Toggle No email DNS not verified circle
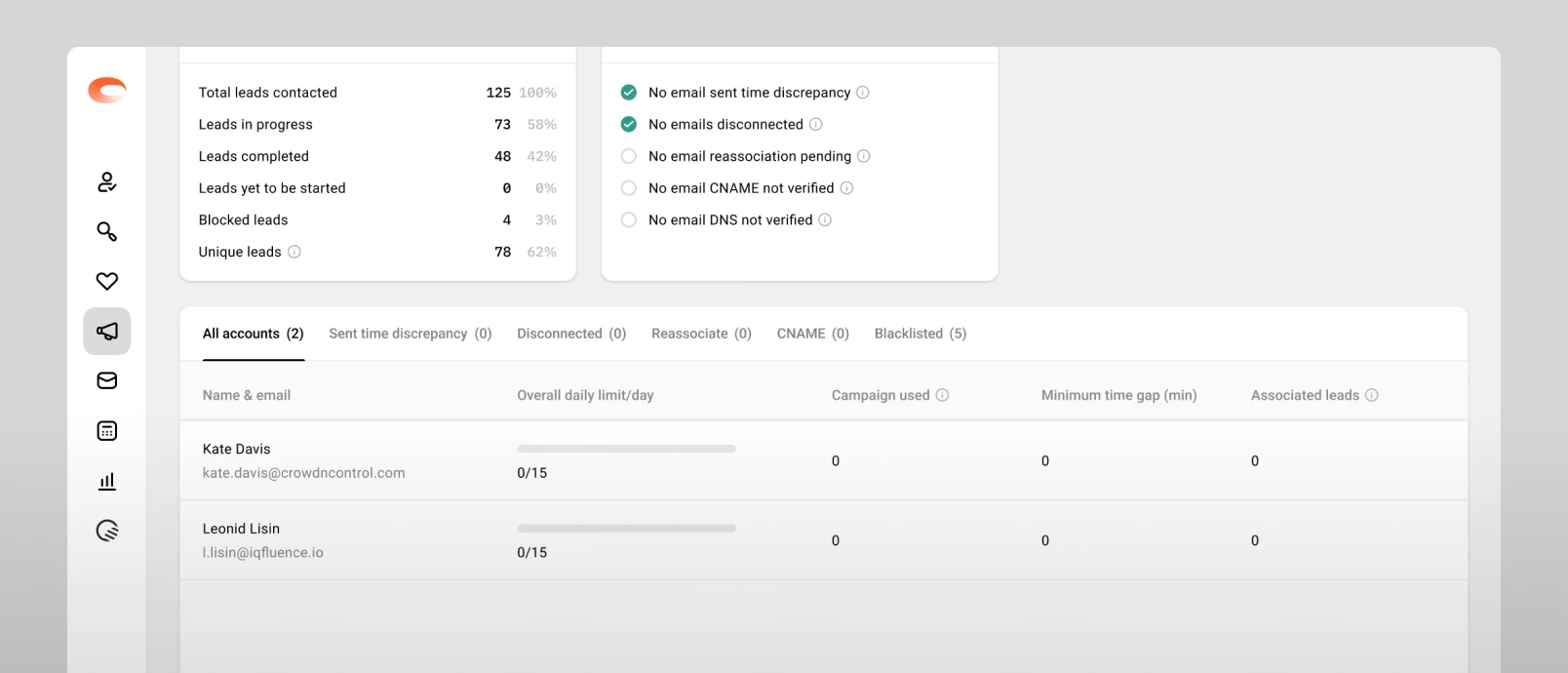 [x=629, y=219]
